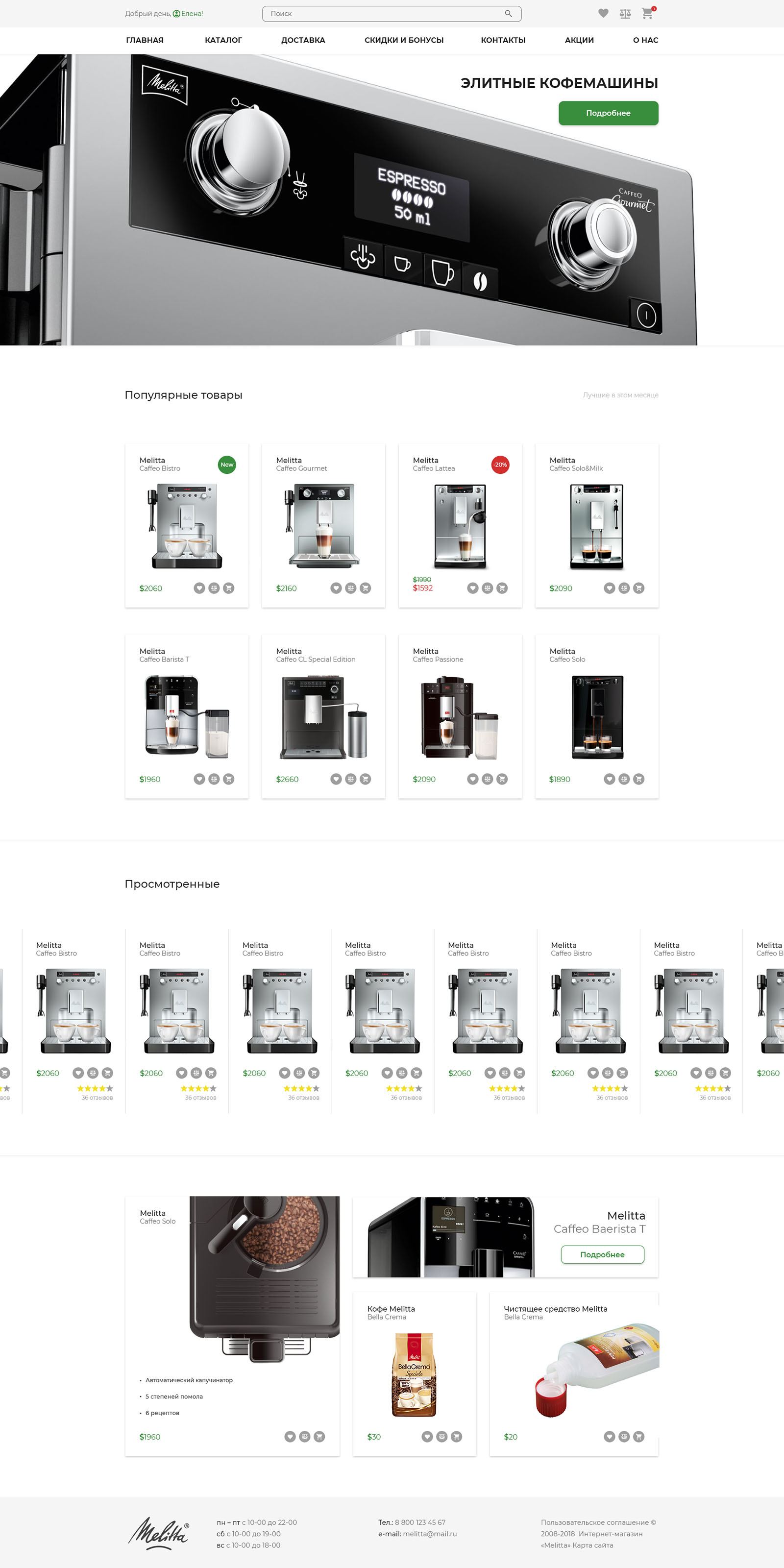Add Caffeo Lattea to comparison
Image resolution: width=784 pixels, height=1568 pixels.
click(487, 588)
